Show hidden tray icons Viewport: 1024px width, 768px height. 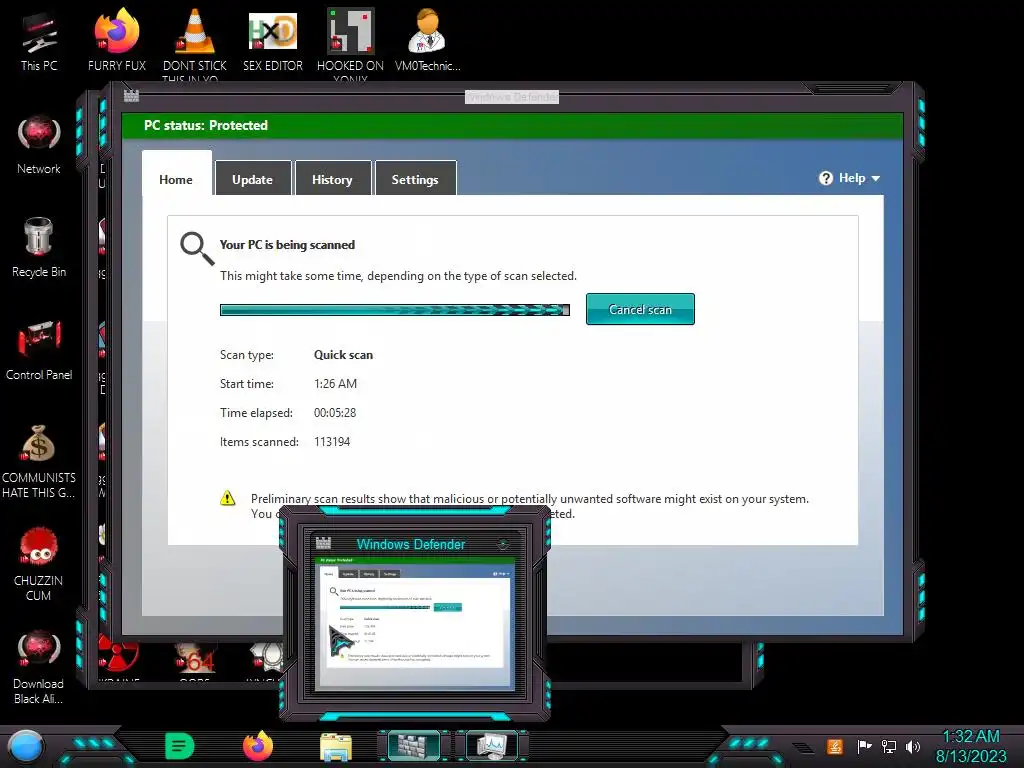coord(803,747)
